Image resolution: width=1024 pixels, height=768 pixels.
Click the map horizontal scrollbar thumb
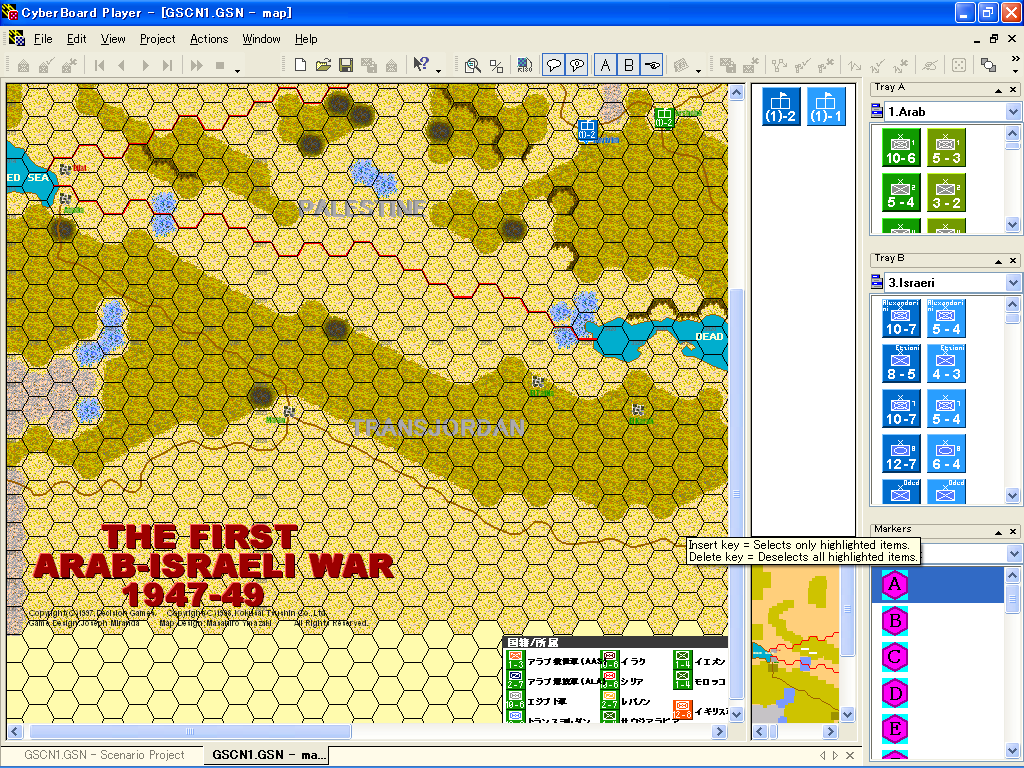pyautogui.click(x=190, y=731)
